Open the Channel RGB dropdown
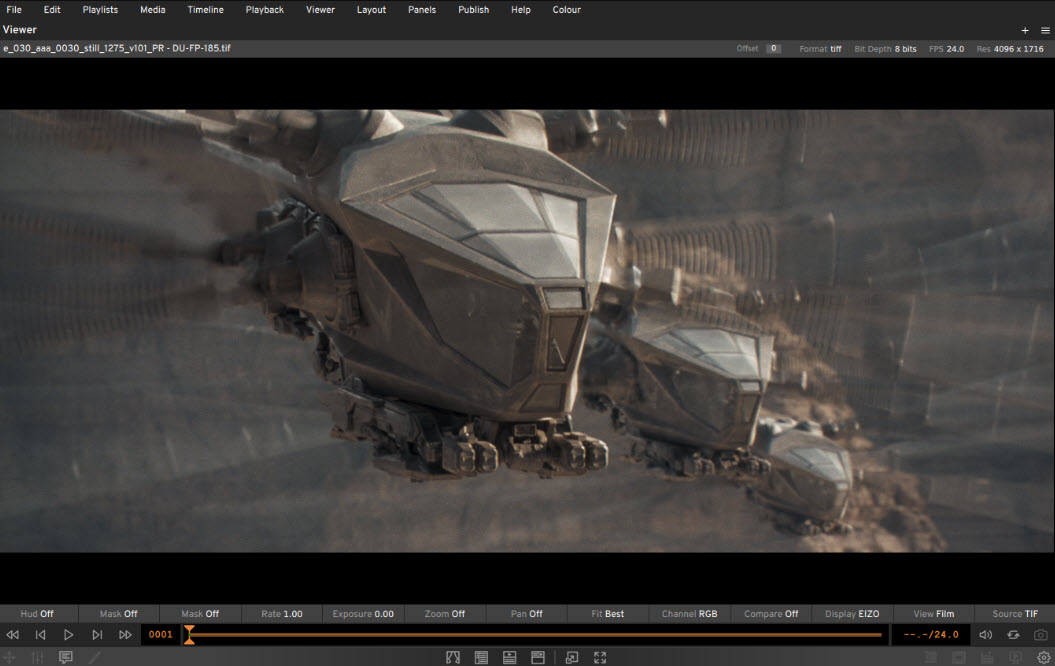Viewport: 1055px width, 666px height. coord(689,614)
